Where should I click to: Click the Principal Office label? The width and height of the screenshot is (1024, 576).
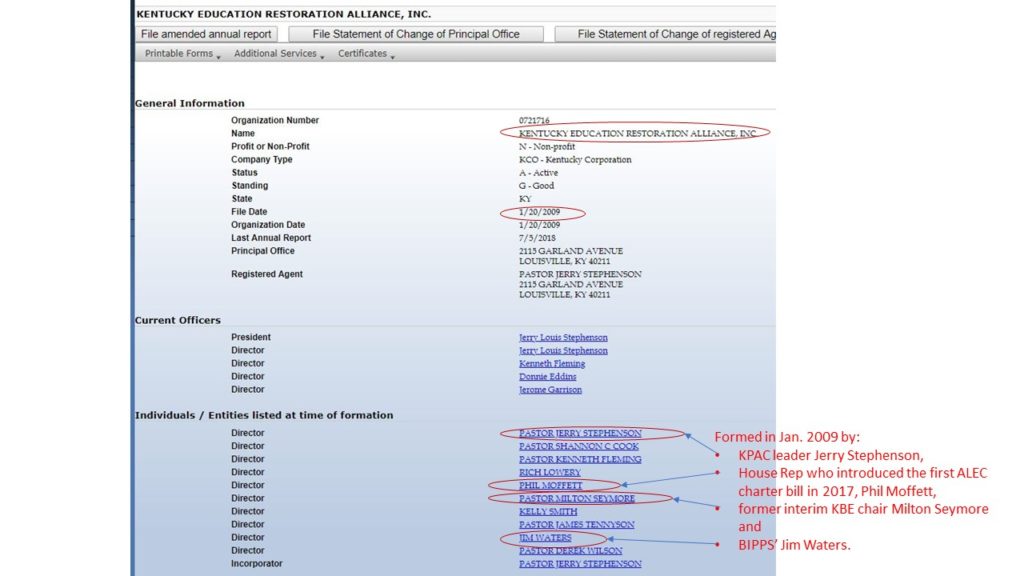click(x=263, y=251)
